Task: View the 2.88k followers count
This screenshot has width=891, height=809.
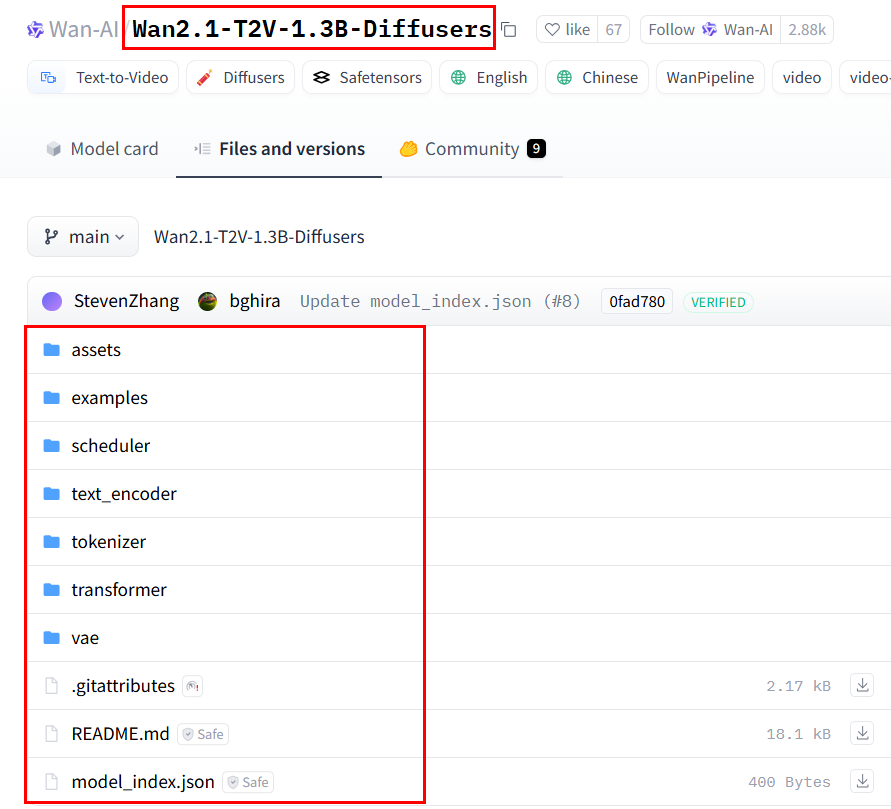Action: pos(807,30)
